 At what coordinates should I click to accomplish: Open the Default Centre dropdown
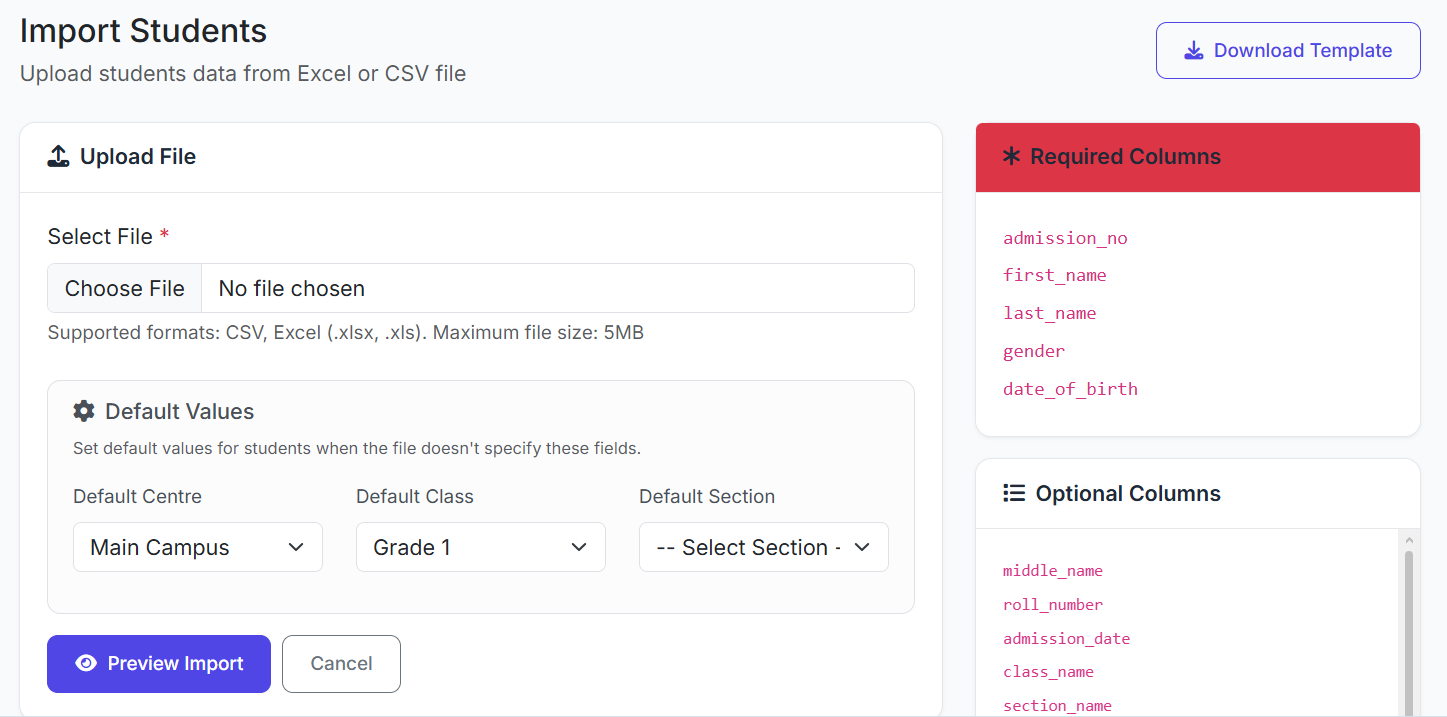click(x=198, y=547)
